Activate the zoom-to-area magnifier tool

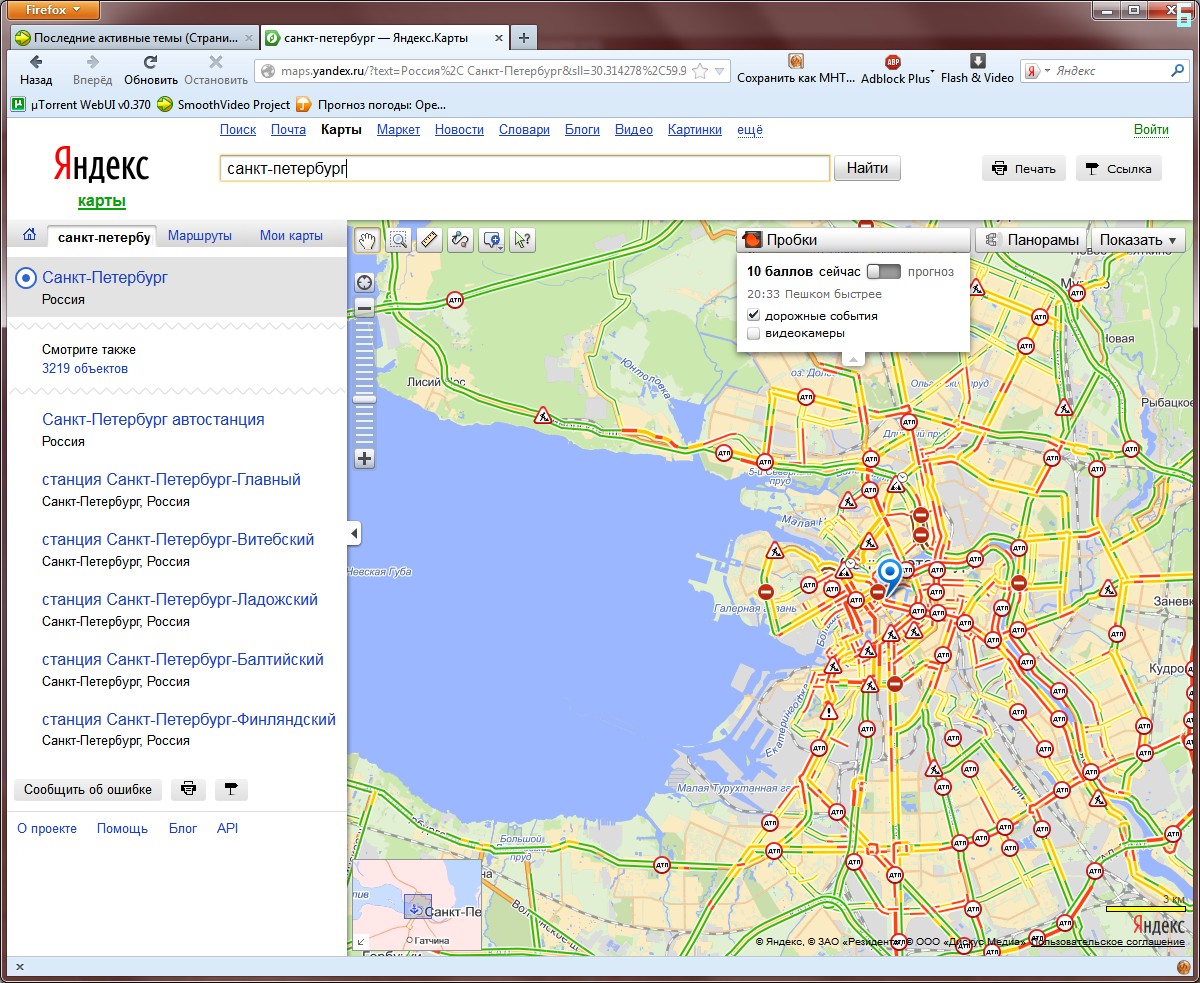pos(399,240)
